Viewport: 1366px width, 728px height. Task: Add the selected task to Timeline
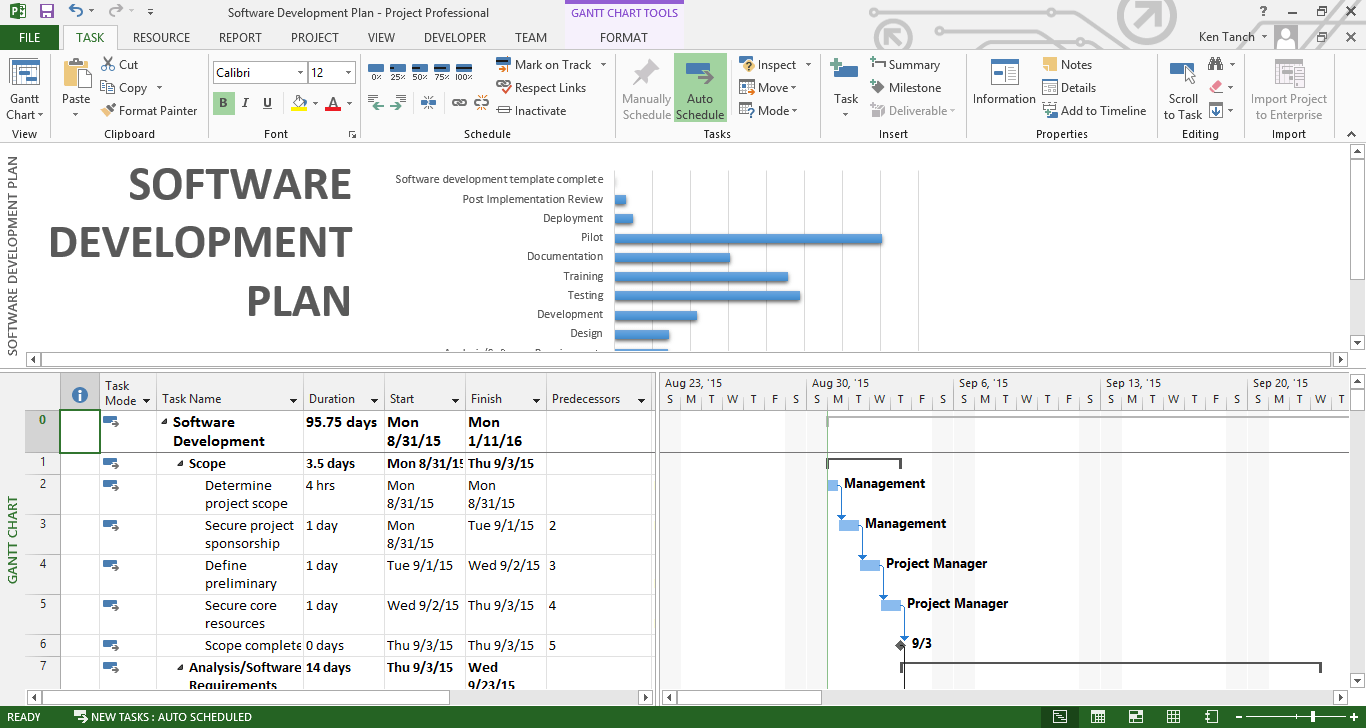tap(1095, 110)
